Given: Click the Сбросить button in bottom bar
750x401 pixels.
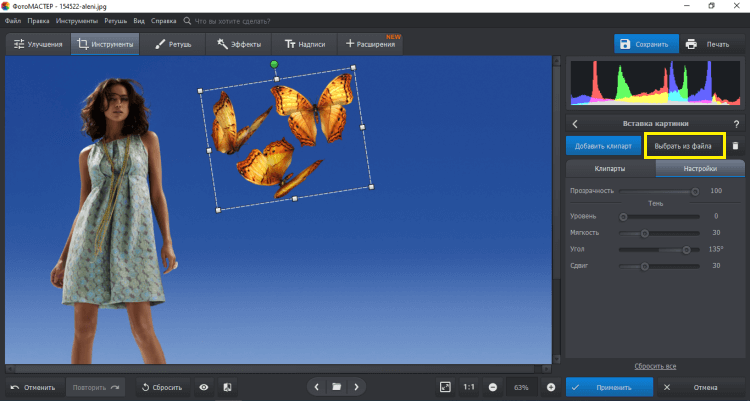Looking at the screenshot, I should pyautogui.click(x=163, y=387).
